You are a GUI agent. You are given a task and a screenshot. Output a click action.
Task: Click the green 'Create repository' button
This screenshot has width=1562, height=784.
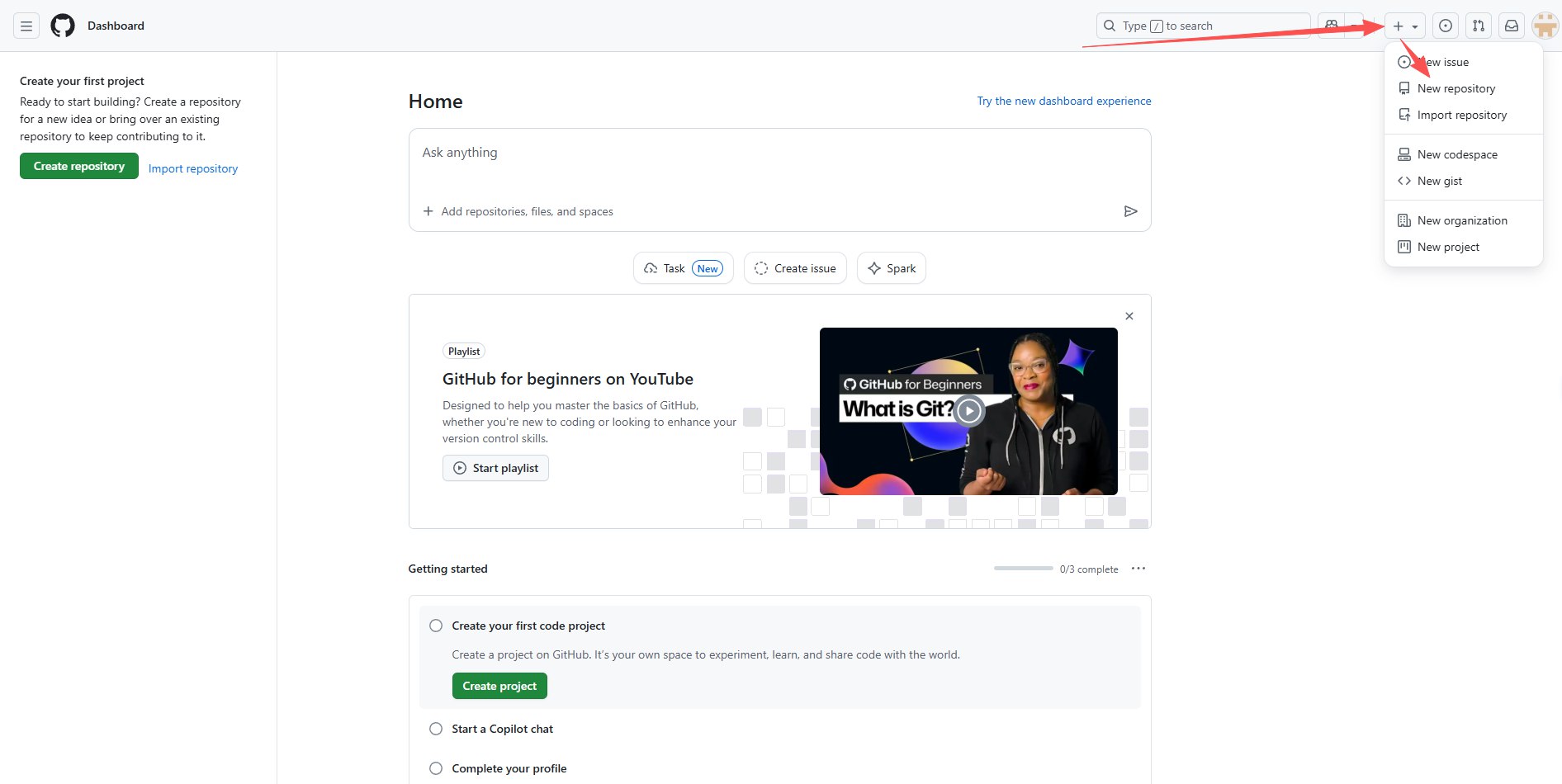pos(79,166)
